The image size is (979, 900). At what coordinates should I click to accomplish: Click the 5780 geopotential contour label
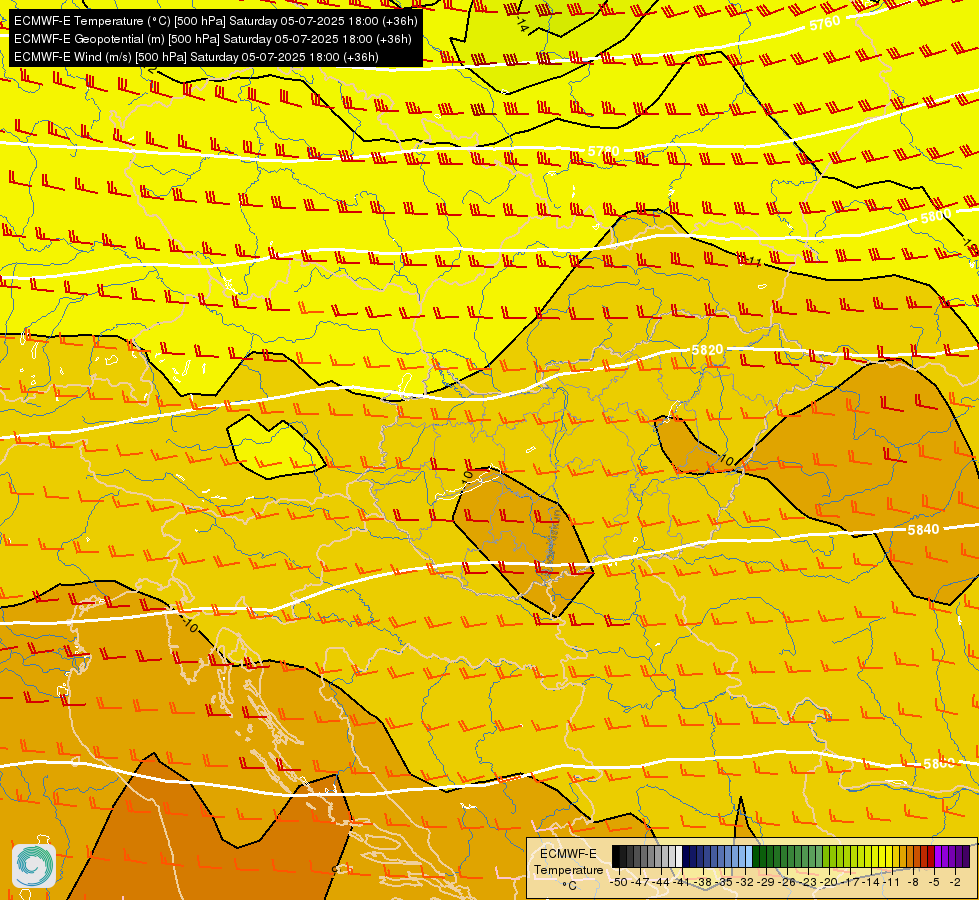[x=604, y=151]
